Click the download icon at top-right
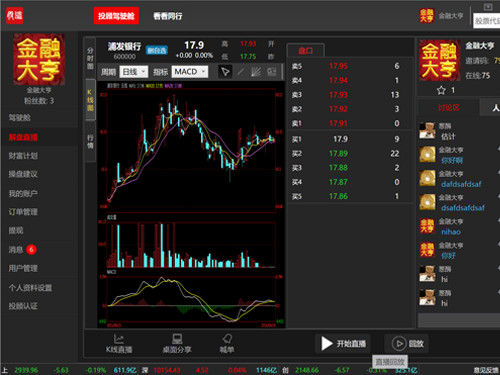Screen dimensions: 500x375 488,7
